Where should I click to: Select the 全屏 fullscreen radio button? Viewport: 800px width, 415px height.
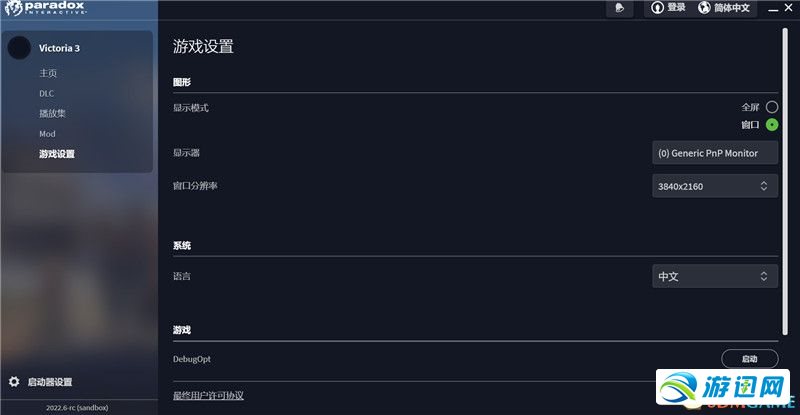click(x=772, y=107)
